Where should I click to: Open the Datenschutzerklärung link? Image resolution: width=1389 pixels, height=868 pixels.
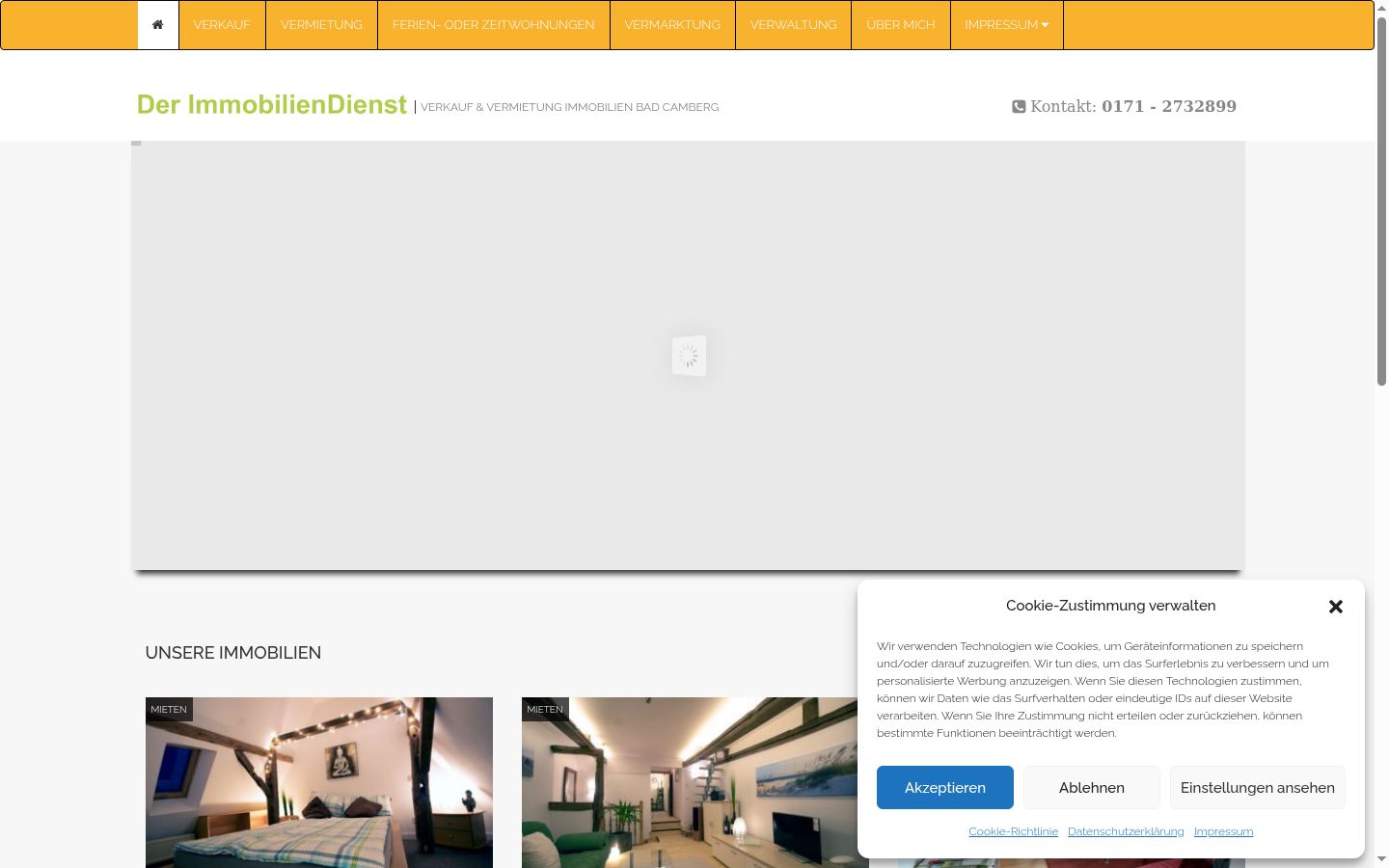[x=1126, y=831]
